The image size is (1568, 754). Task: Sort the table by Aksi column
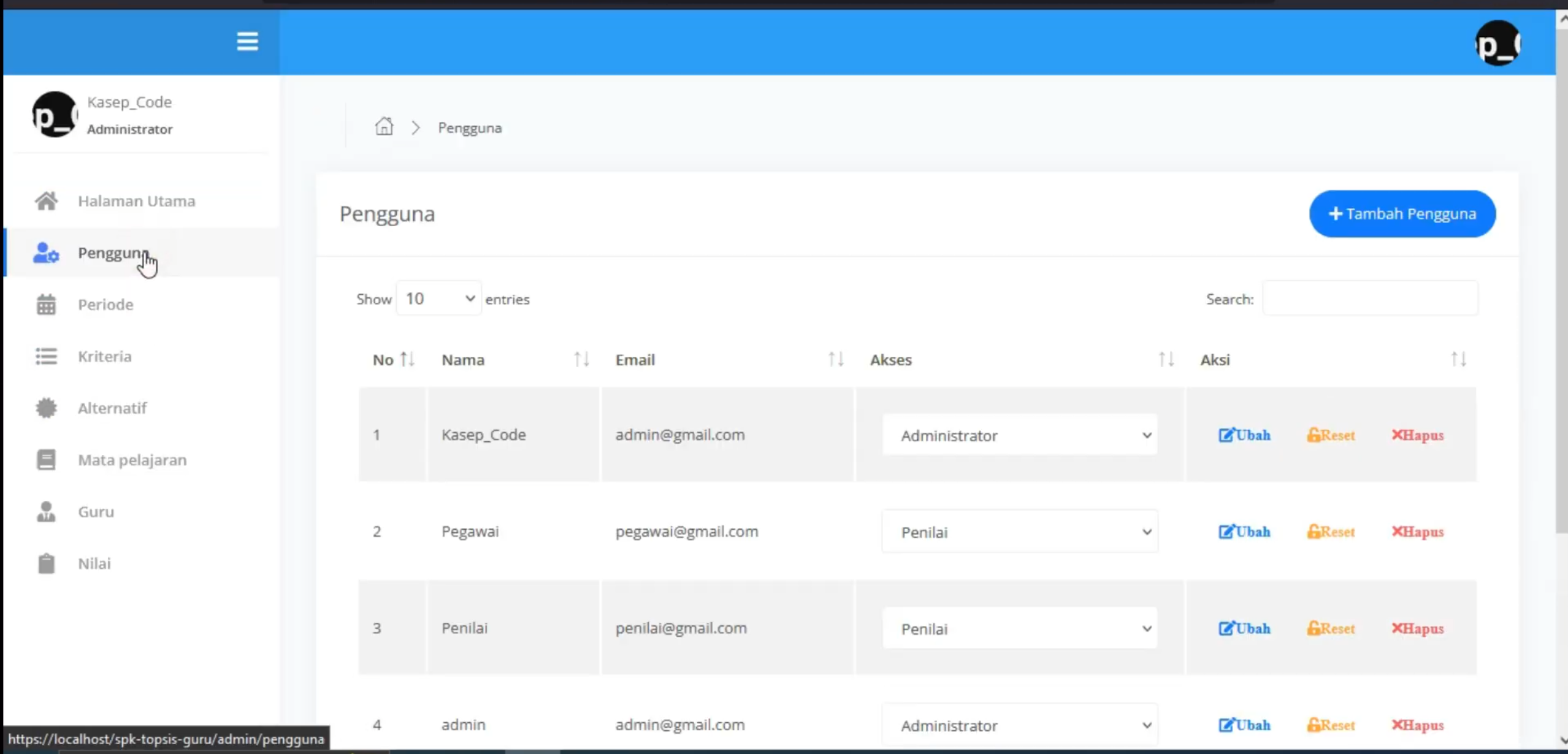point(1459,360)
